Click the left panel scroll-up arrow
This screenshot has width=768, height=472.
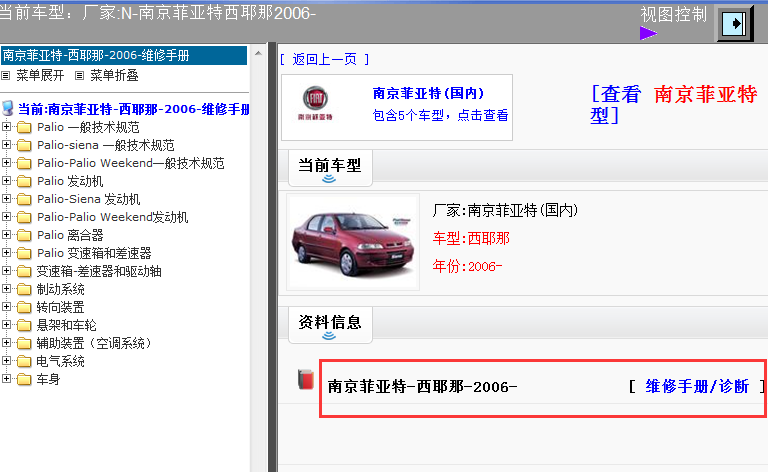click(x=258, y=53)
